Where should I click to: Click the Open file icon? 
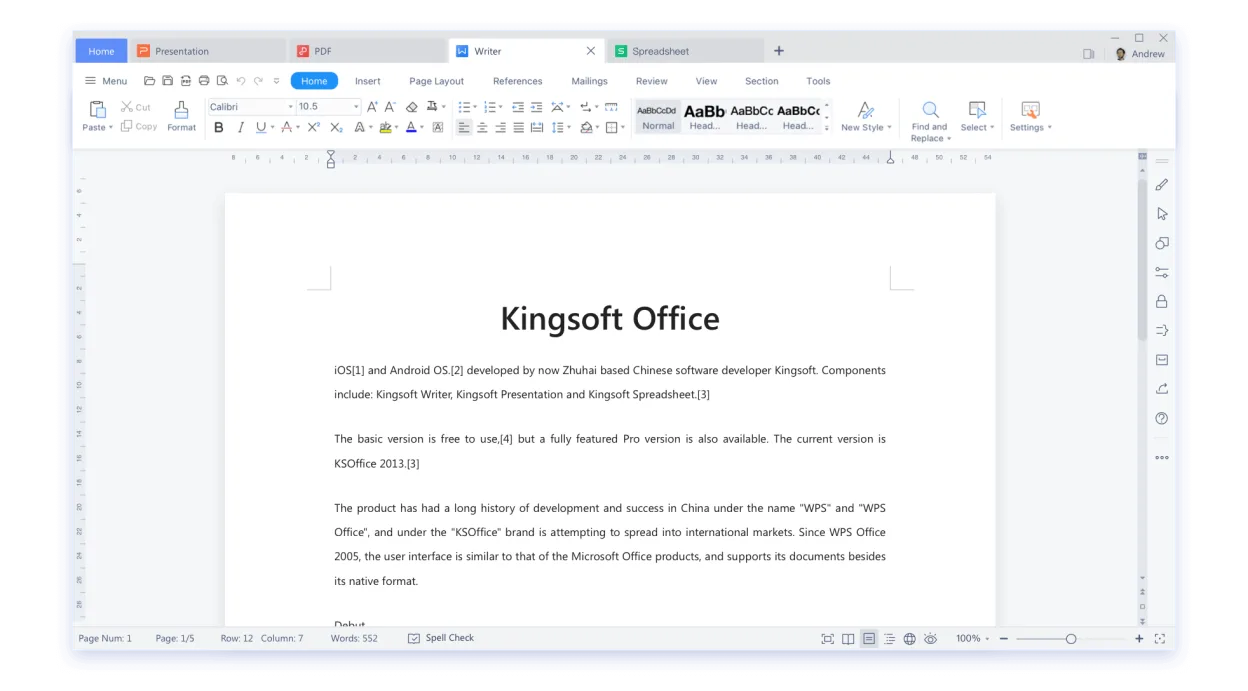coord(150,81)
